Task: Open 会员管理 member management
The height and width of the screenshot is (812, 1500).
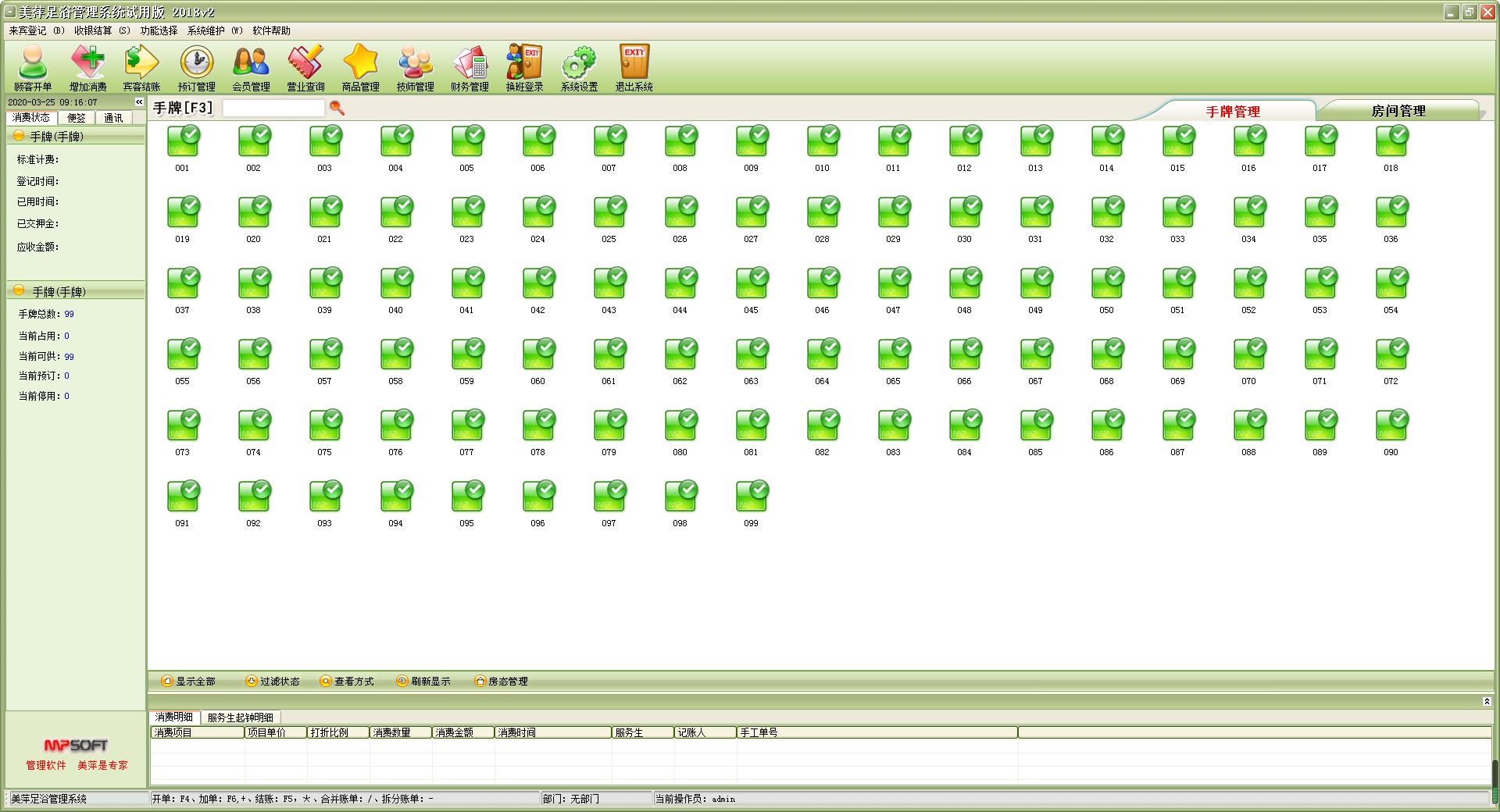Action: pyautogui.click(x=251, y=67)
